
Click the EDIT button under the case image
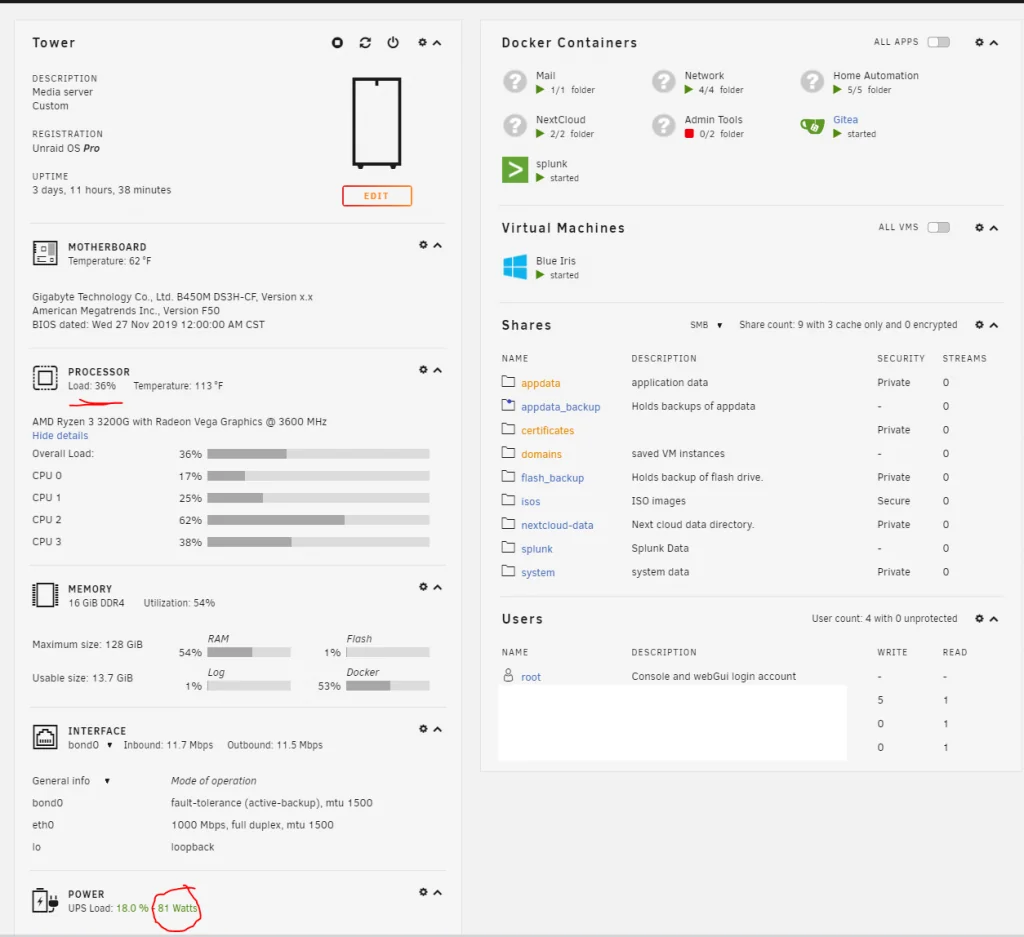tap(377, 196)
